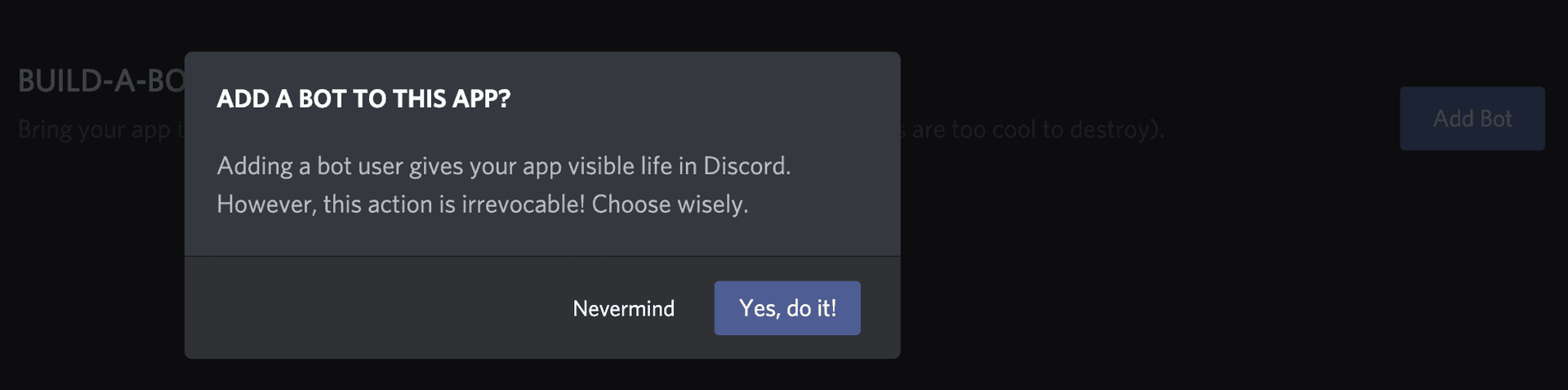
Task: Click the empty footer area left of Nevermind
Action: tap(367, 308)
